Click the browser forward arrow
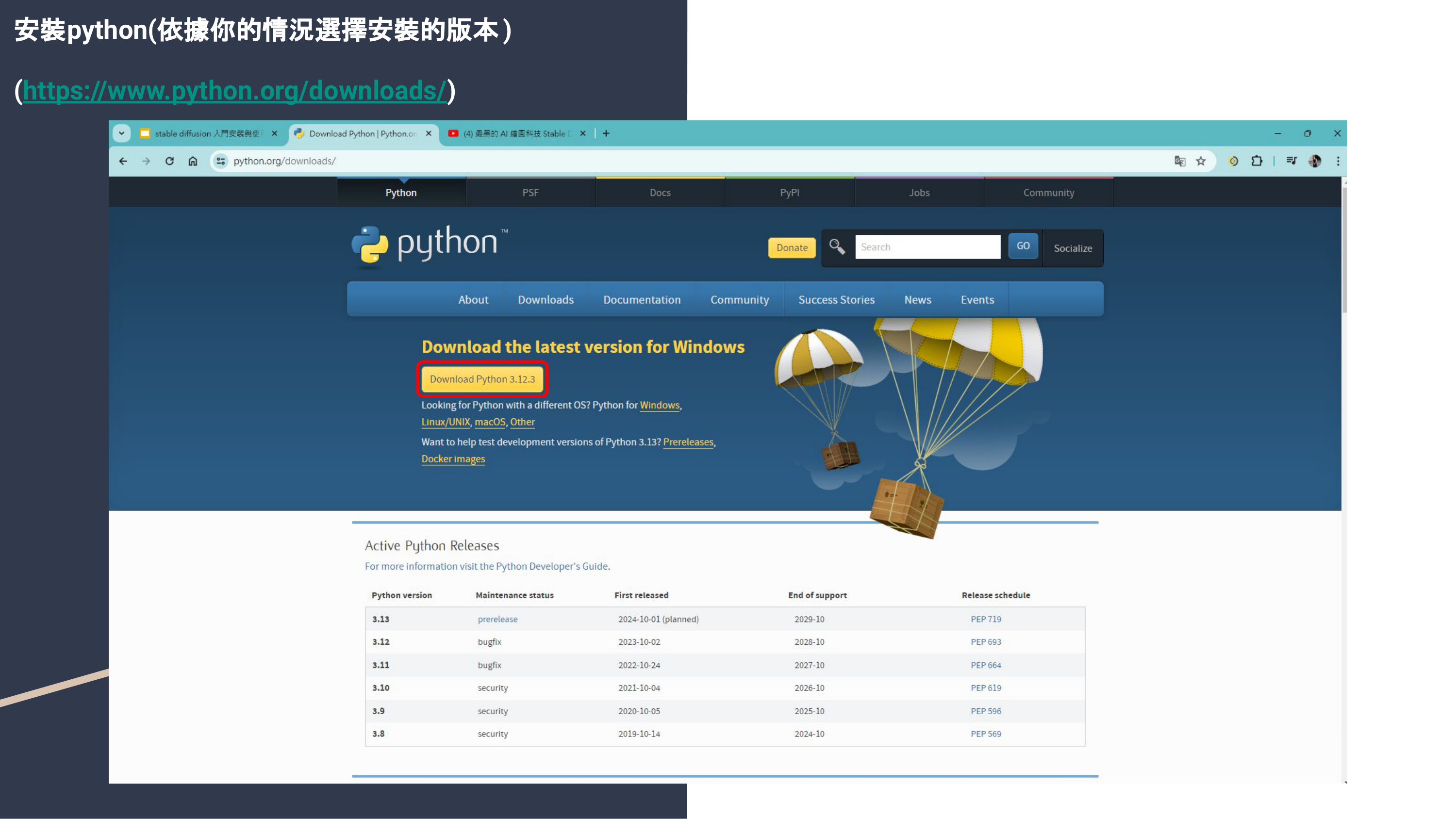1456x819 pixels. tap(147, 161)
